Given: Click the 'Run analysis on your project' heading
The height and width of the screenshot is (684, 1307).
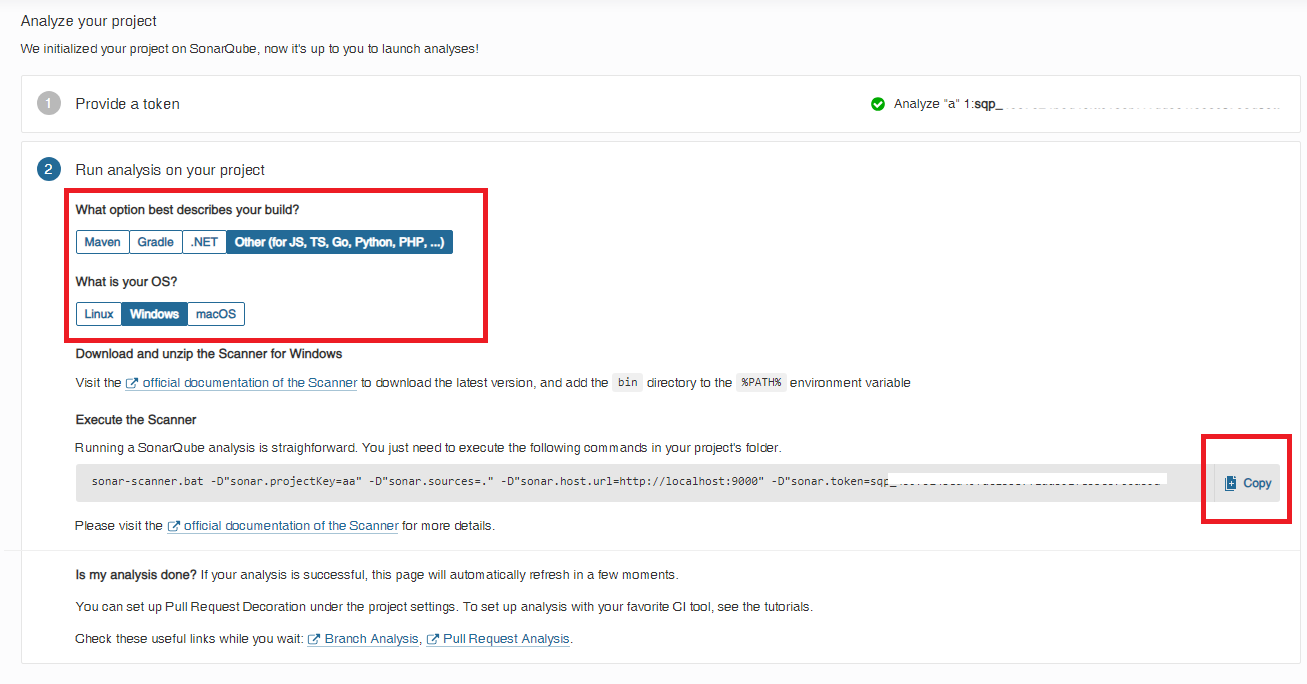Looking at the screenshot, I should tap(170, 170).
